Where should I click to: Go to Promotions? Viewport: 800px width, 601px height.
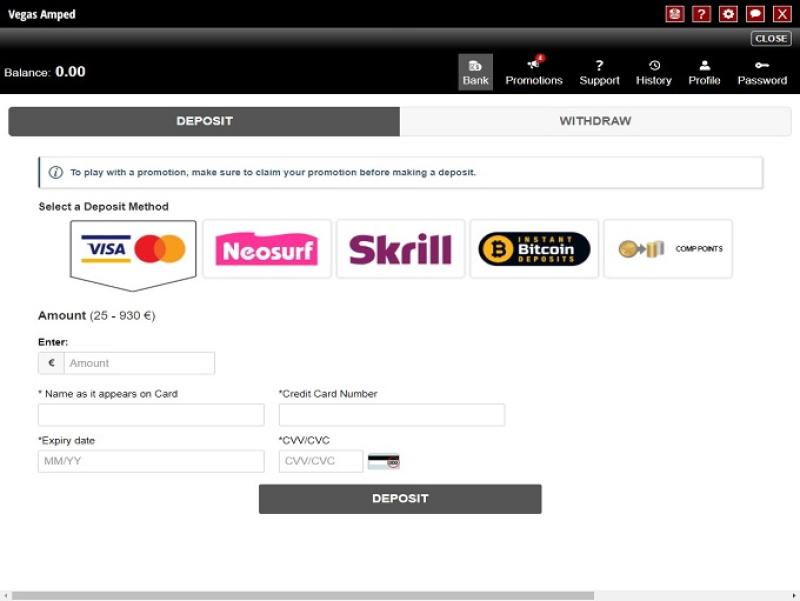pos(534,72)
